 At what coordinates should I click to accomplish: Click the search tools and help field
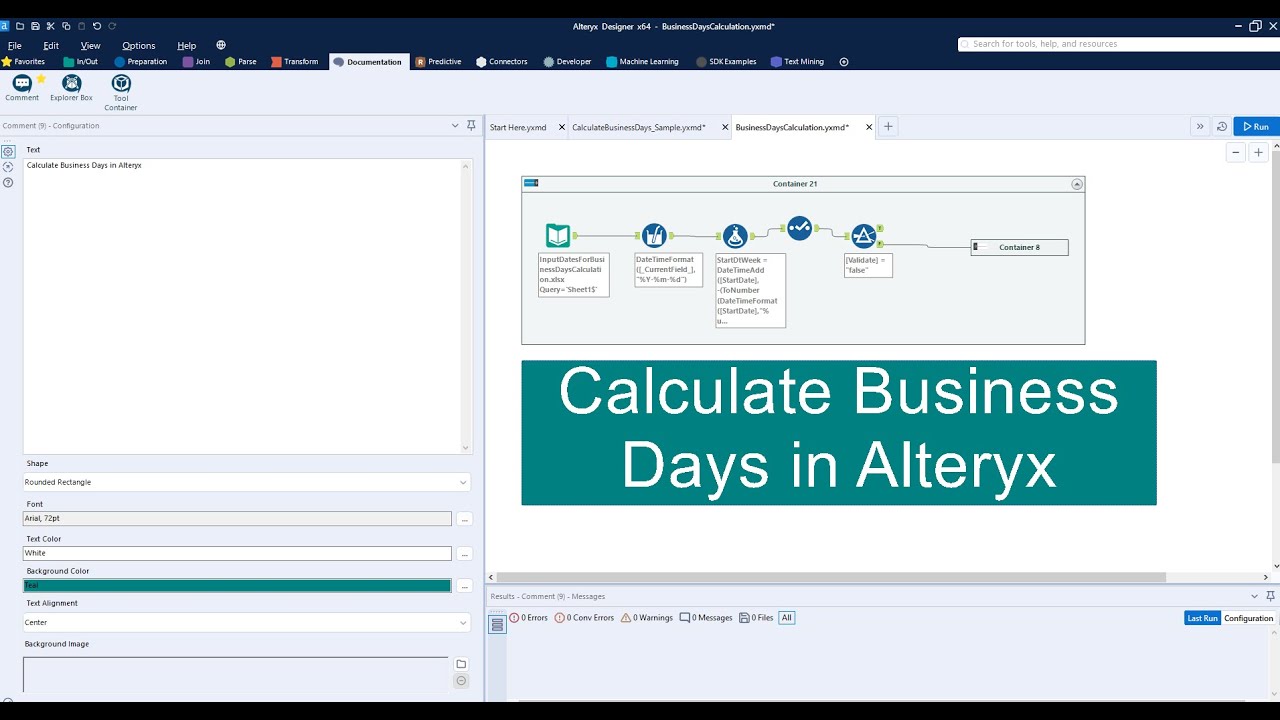pyautogui.click(x=1118, y=44)
